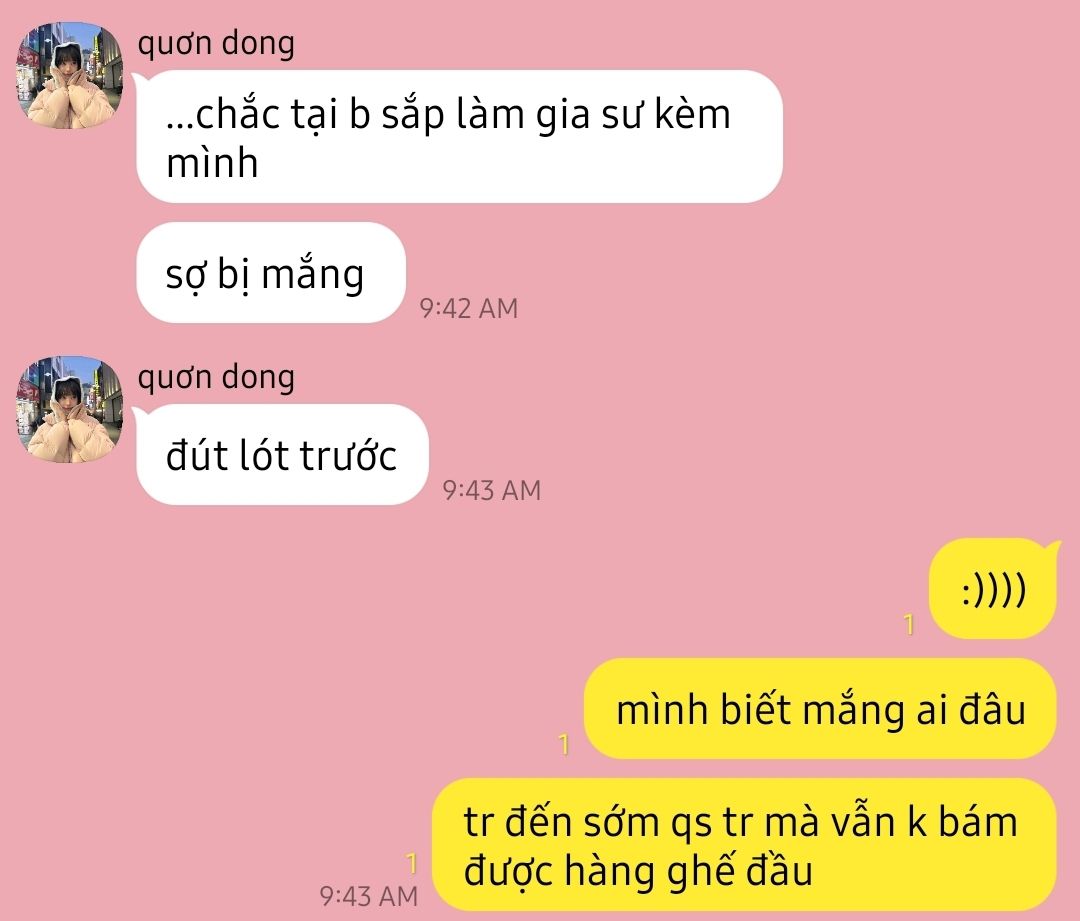1080x921 pixels.
Task: Select the 'sợ bị mắng' message bubble
Action: [x=271, y=273]
